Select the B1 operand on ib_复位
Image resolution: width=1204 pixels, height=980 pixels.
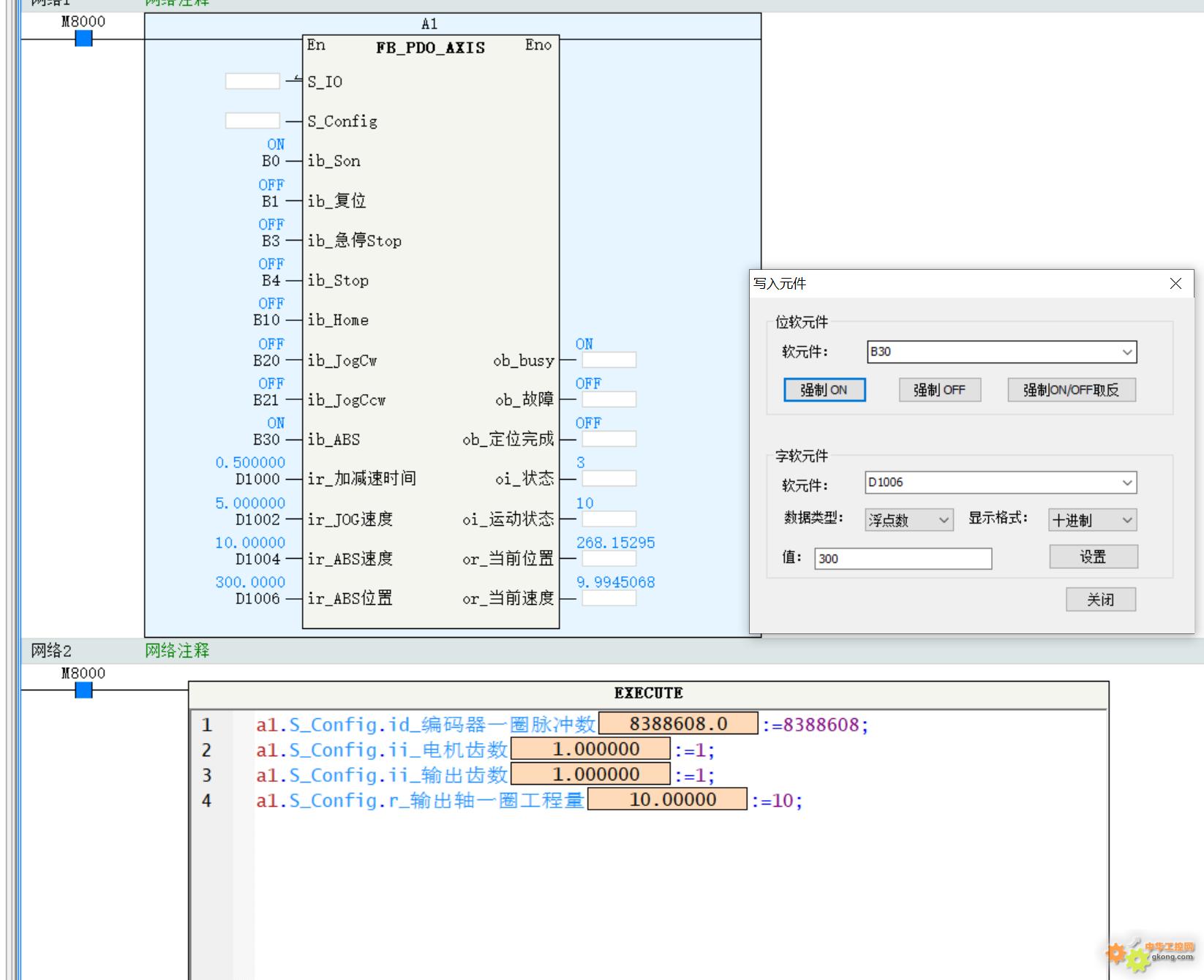pos(271,201)
